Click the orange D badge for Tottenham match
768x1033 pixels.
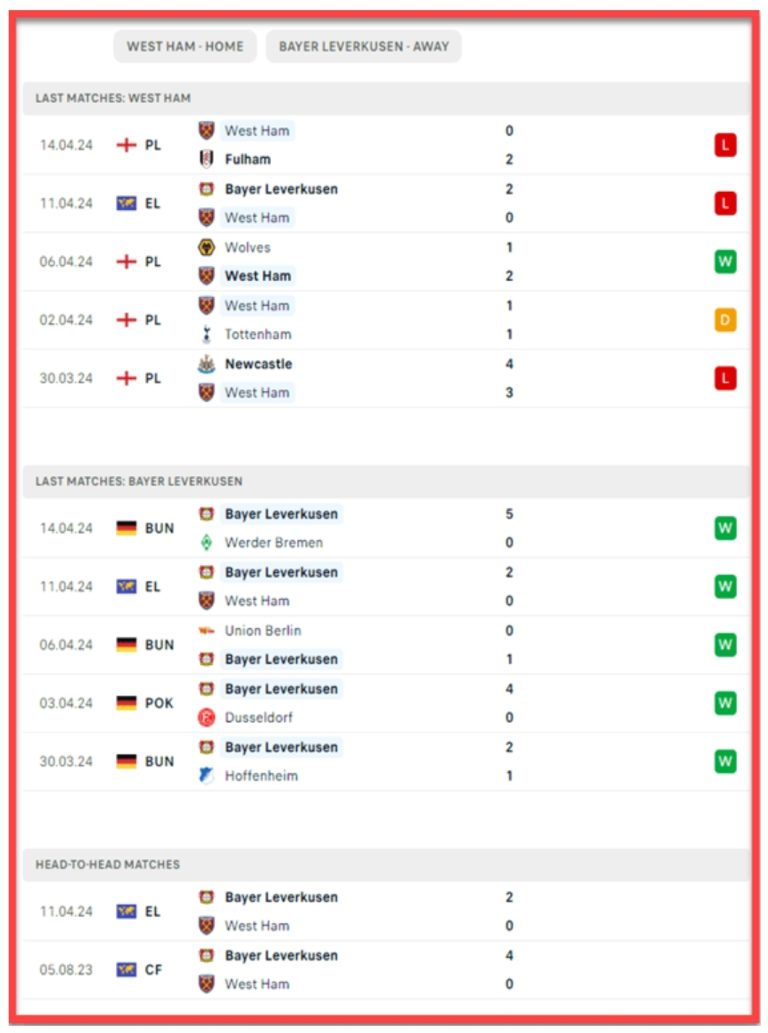tap(725, 320)
